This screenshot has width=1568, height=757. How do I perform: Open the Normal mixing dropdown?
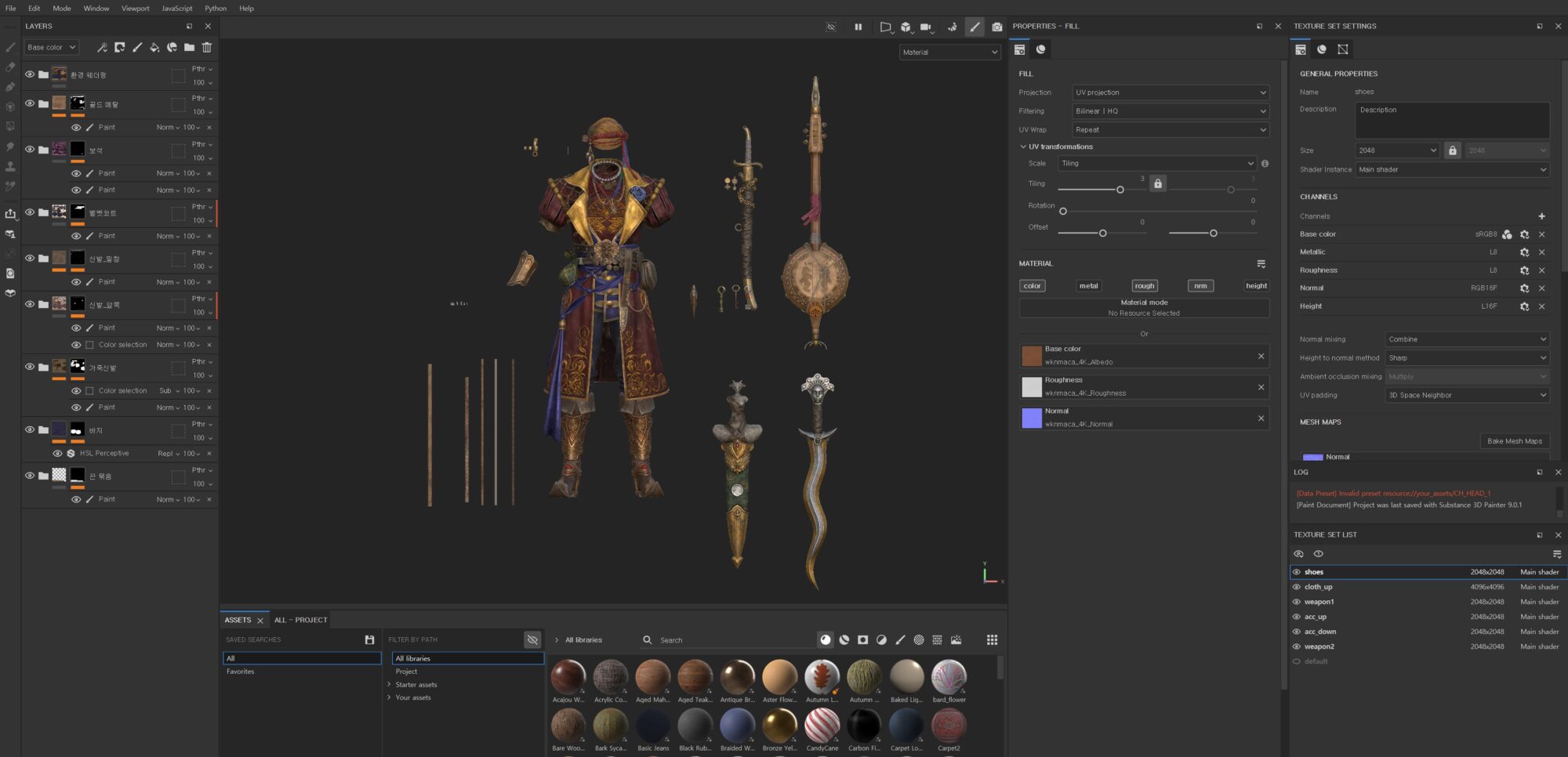[1466, 339]
